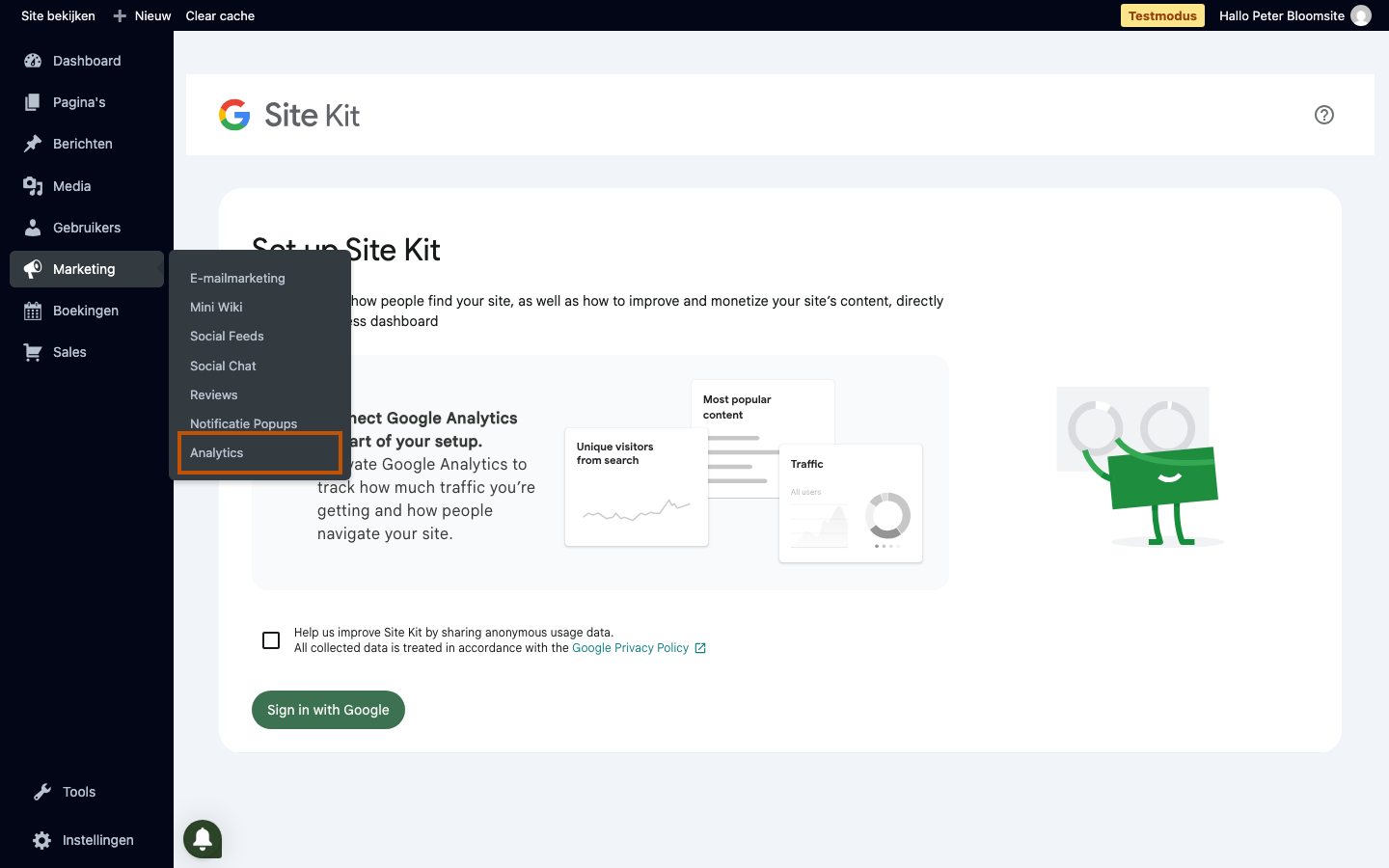Click external link icon after Privacy Policy
The width and height of the screenshot is (1389, 868).
700,648
